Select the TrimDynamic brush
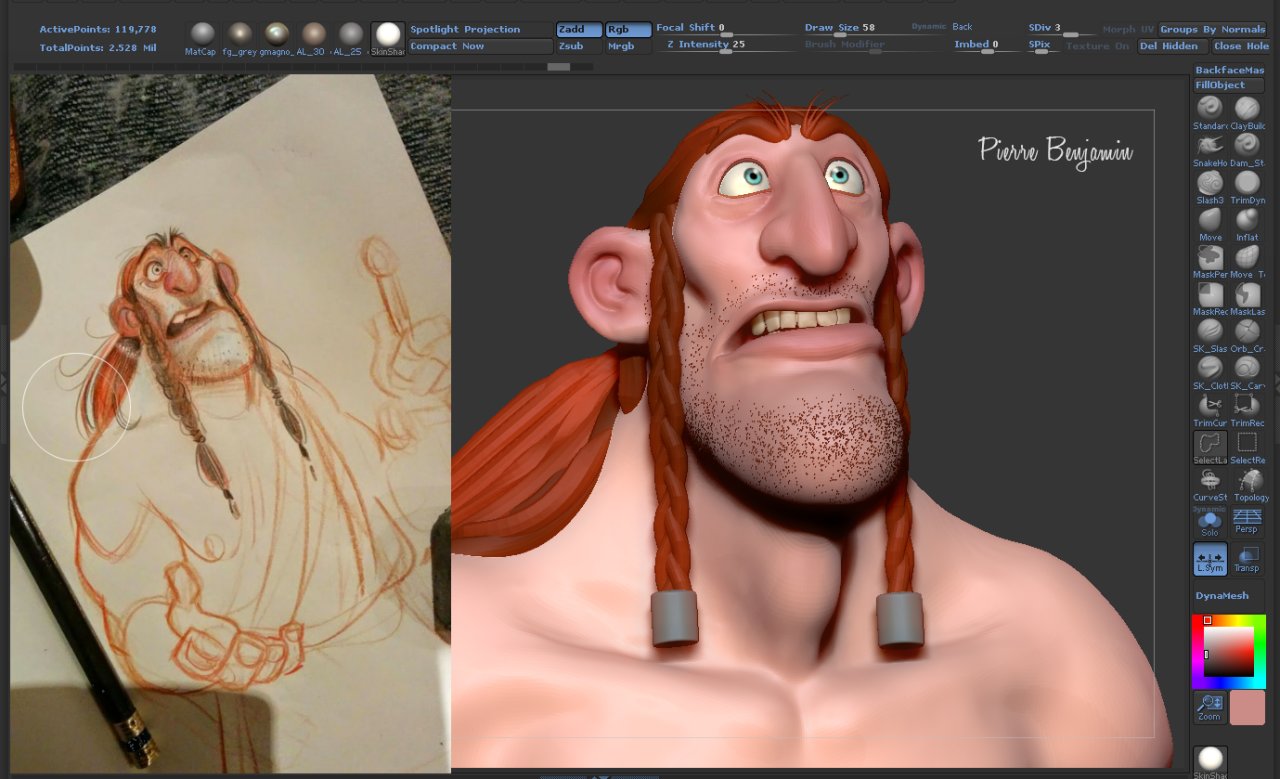 pyautogui.click(x=1247, y=187)
